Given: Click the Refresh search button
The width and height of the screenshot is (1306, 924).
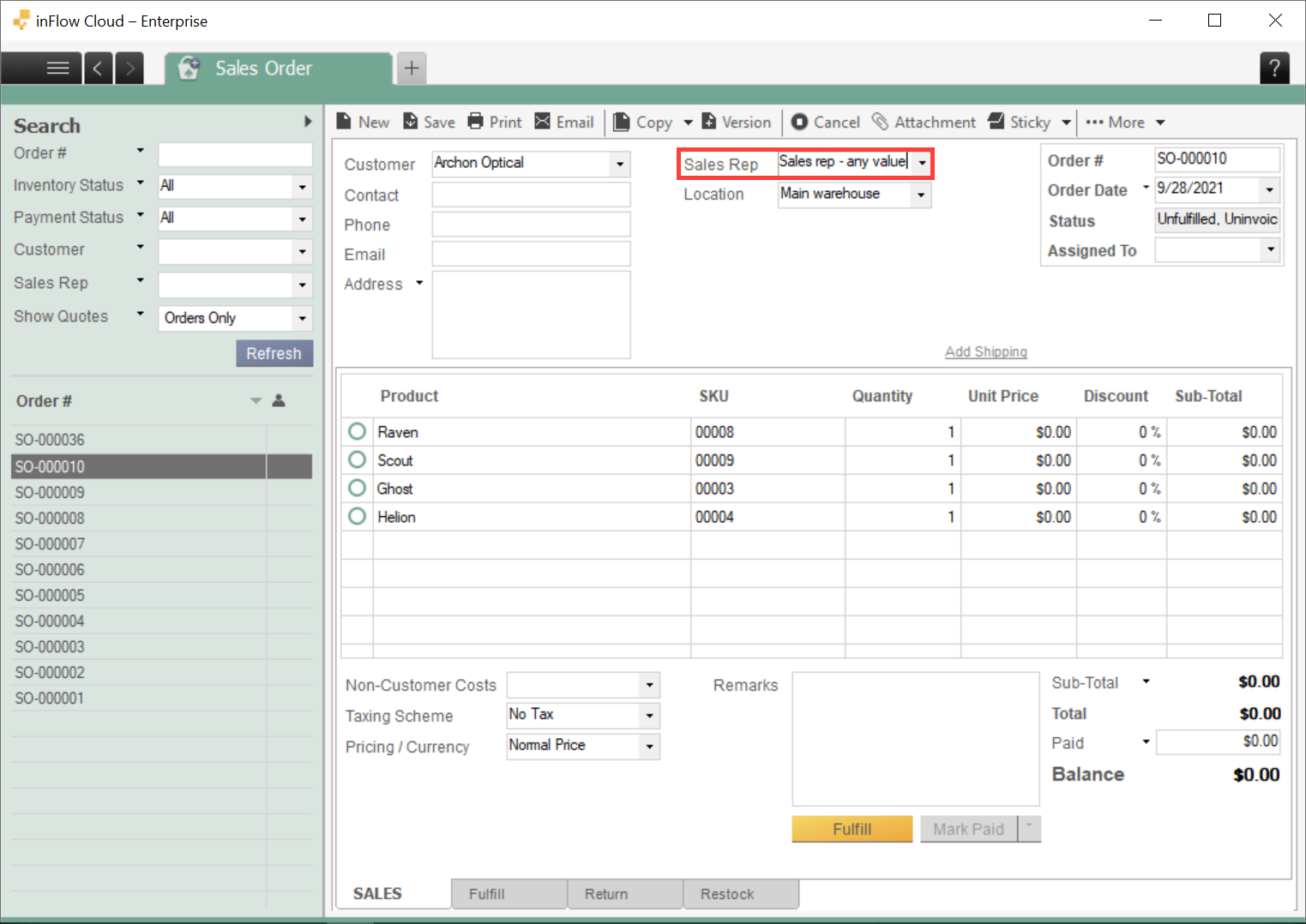Looking at the screenshot, I should coord(274,353).
